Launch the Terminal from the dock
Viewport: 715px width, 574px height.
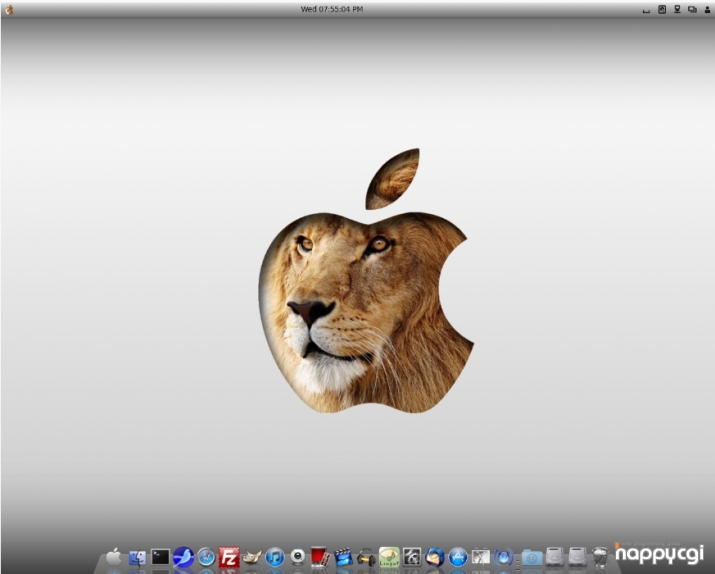pos(161,557)
